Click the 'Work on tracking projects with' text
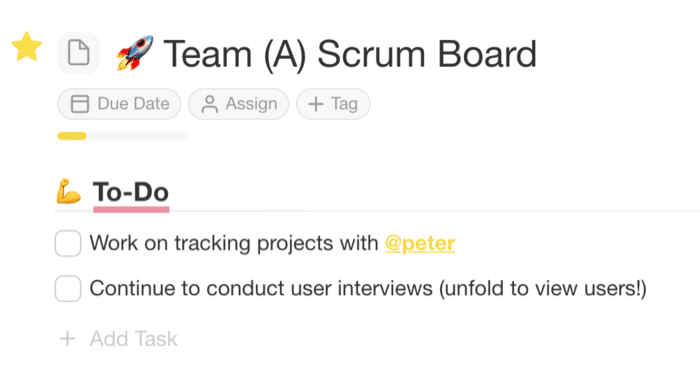 [x=234, y=243]
